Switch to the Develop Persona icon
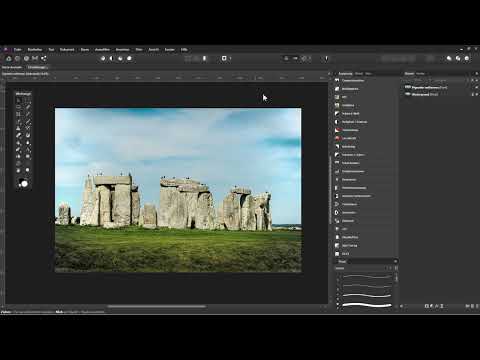 tap(26, 58)
